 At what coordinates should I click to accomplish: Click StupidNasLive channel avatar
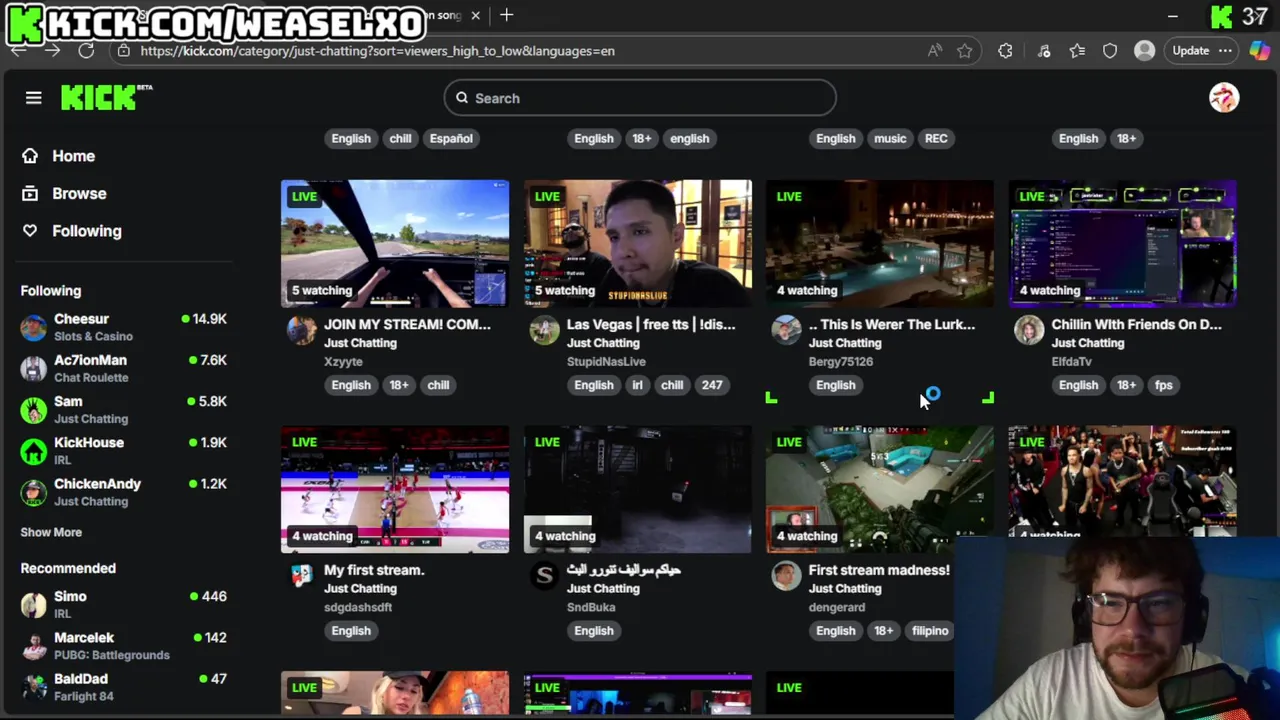[544, 330]
